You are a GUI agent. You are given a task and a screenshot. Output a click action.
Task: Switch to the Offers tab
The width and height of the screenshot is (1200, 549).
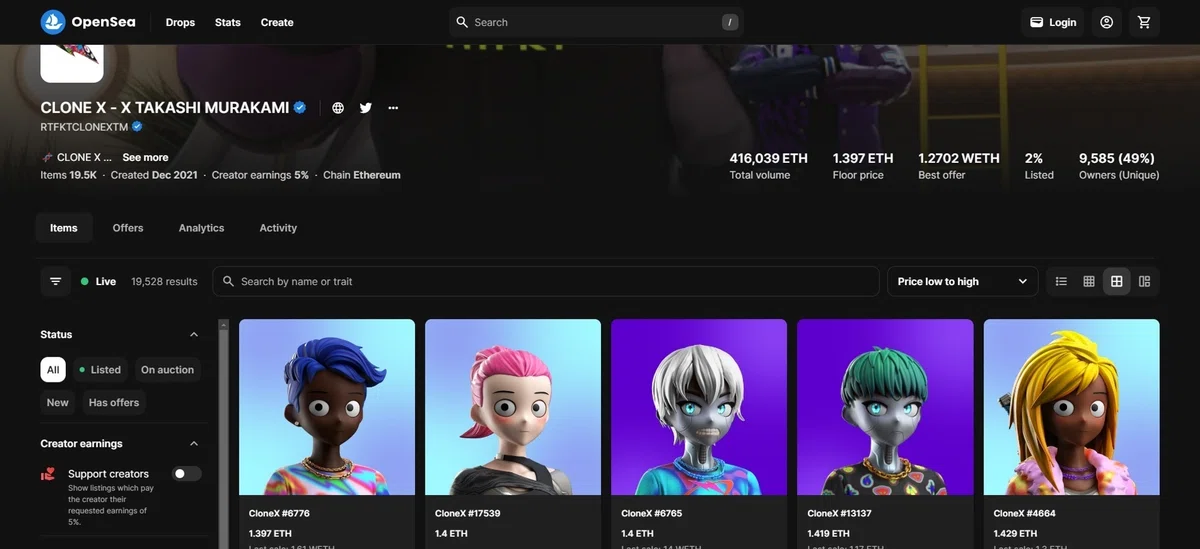point(128,228)
